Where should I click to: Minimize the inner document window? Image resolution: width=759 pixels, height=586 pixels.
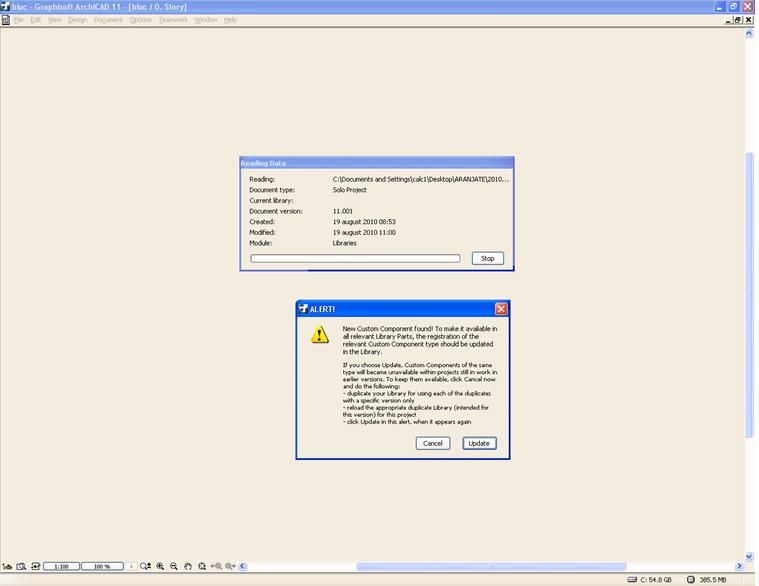tap(728, 20)
